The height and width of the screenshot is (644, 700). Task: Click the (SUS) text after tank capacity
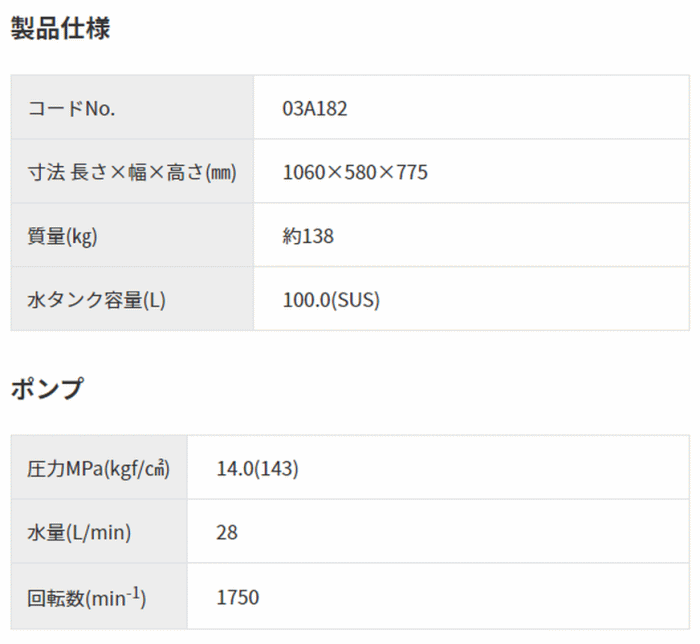click(355, 299)
